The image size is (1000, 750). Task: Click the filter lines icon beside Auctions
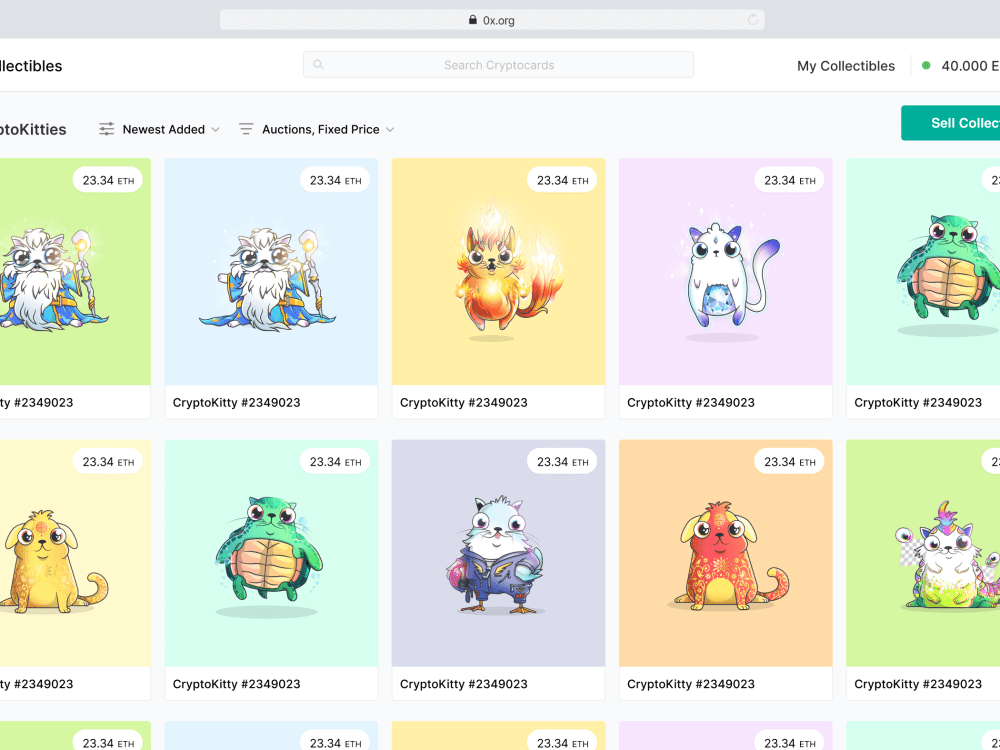point(246,129)
